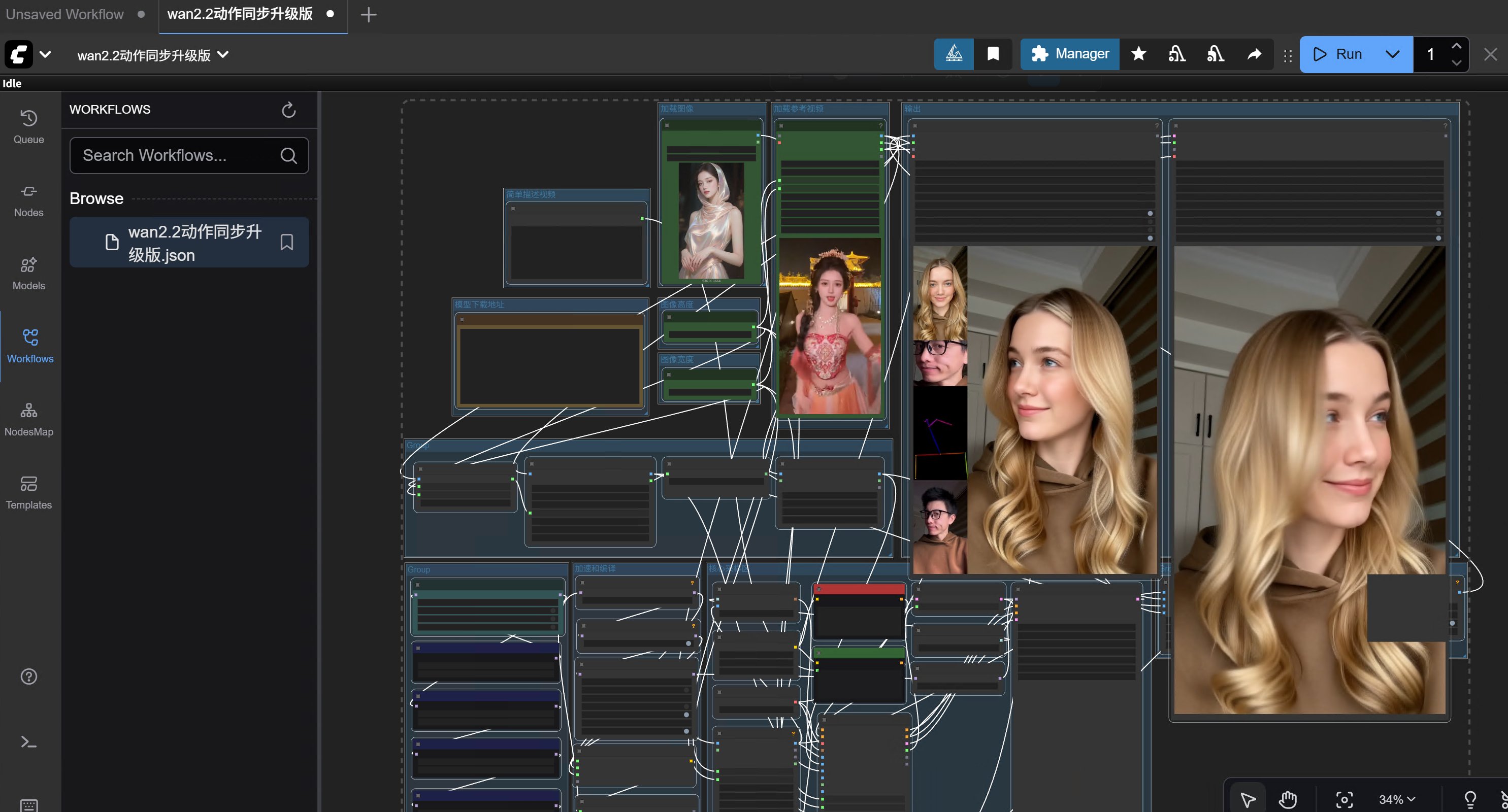
Task: Expand the Run button options dropdown
Action: coord(1392,54)
